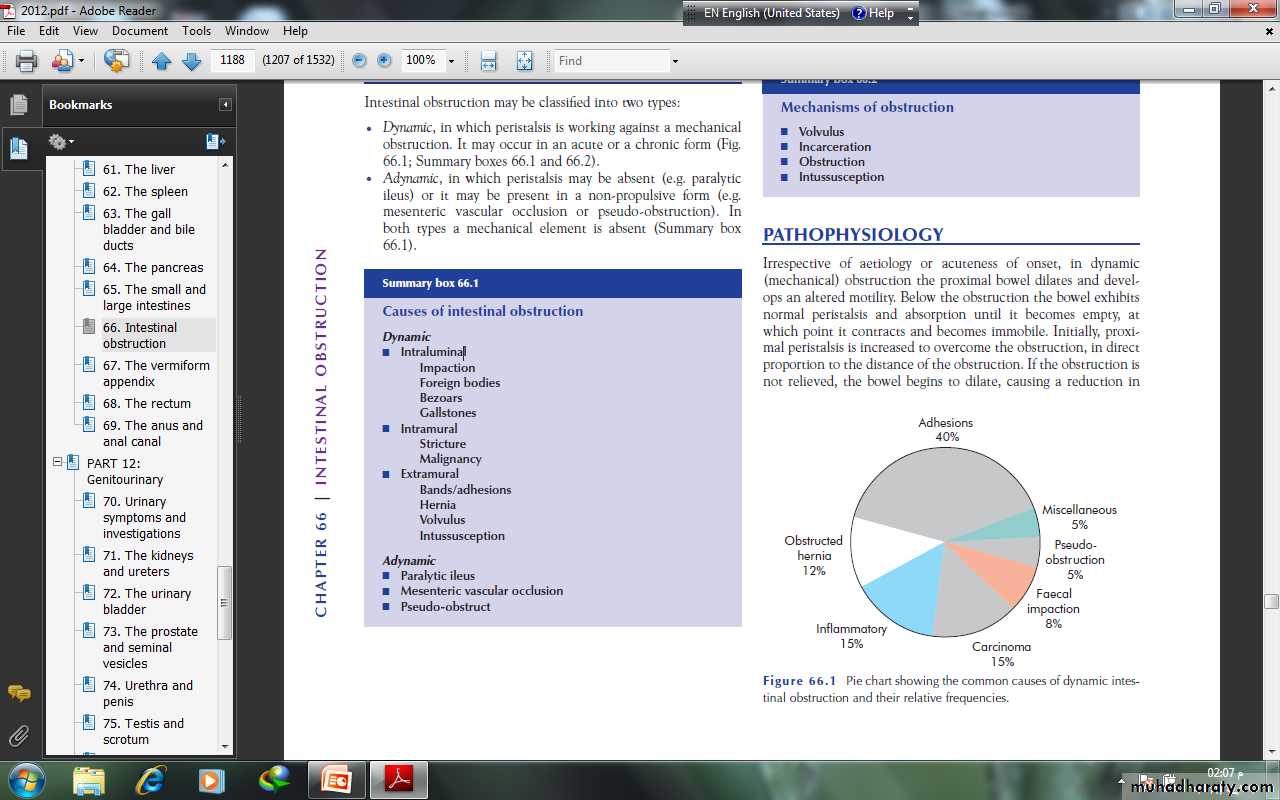The width and height of the screenshot is (1280, 800).
Task: Click the Print icon in toolbar
Action: pyautogui.click(x=27, y=61)
